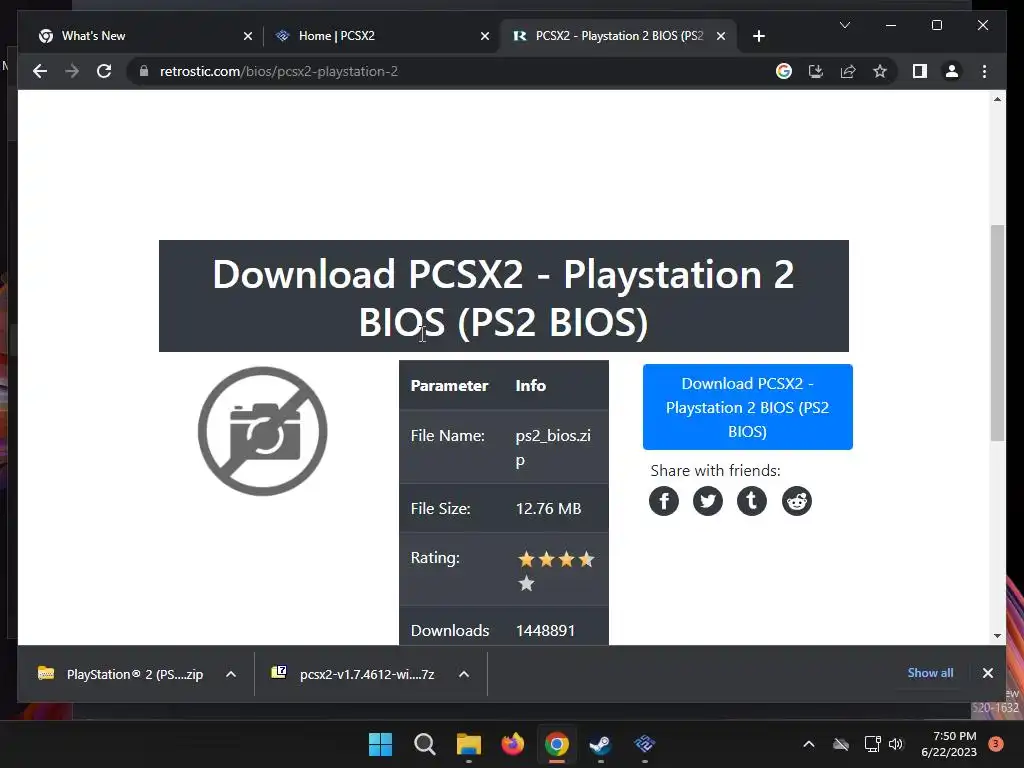
Task: Show hidden system tray icons
Action: [808, 744]
